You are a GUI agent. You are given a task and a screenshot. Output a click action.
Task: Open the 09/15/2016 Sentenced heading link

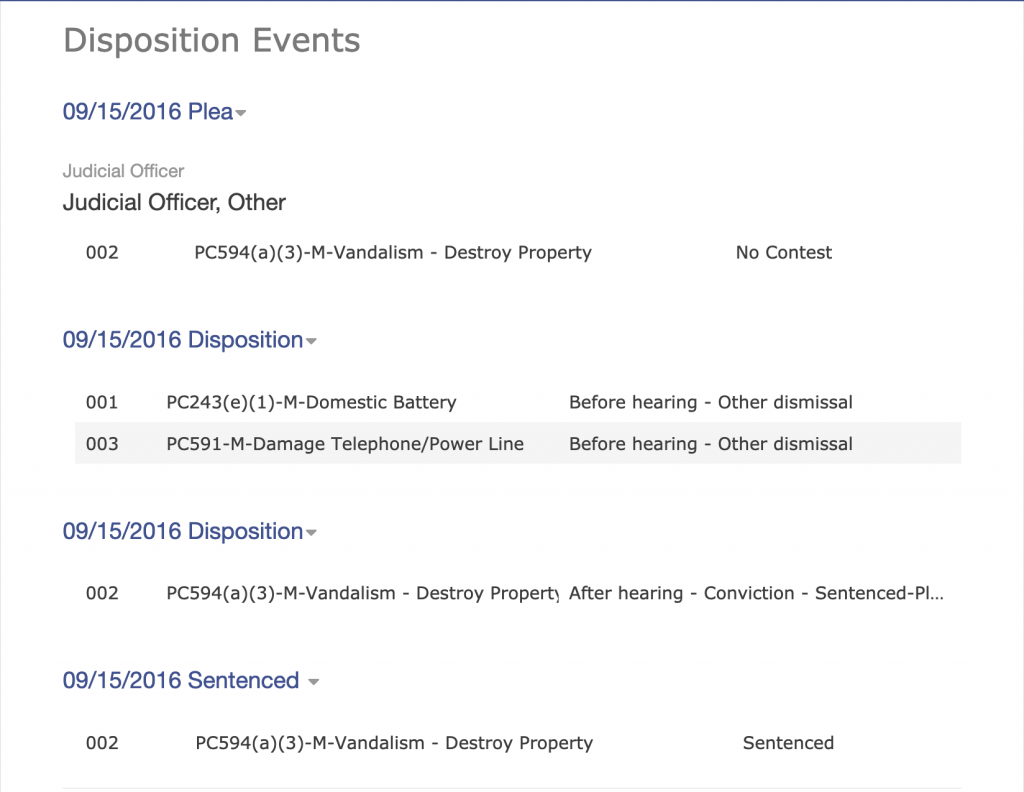point(181,680)
